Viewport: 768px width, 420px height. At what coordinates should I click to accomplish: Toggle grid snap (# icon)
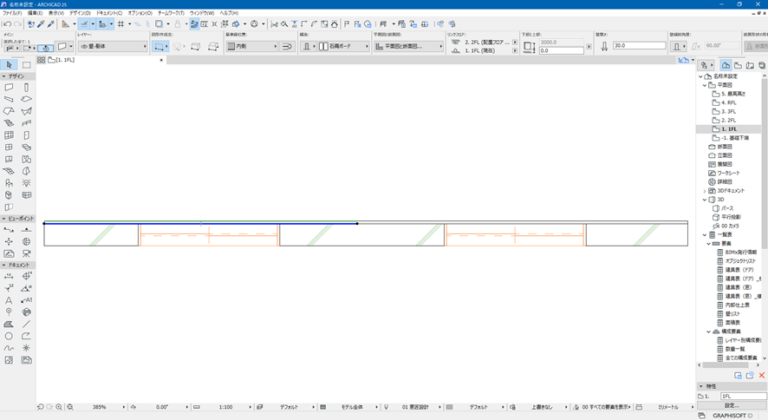point(120,24)
